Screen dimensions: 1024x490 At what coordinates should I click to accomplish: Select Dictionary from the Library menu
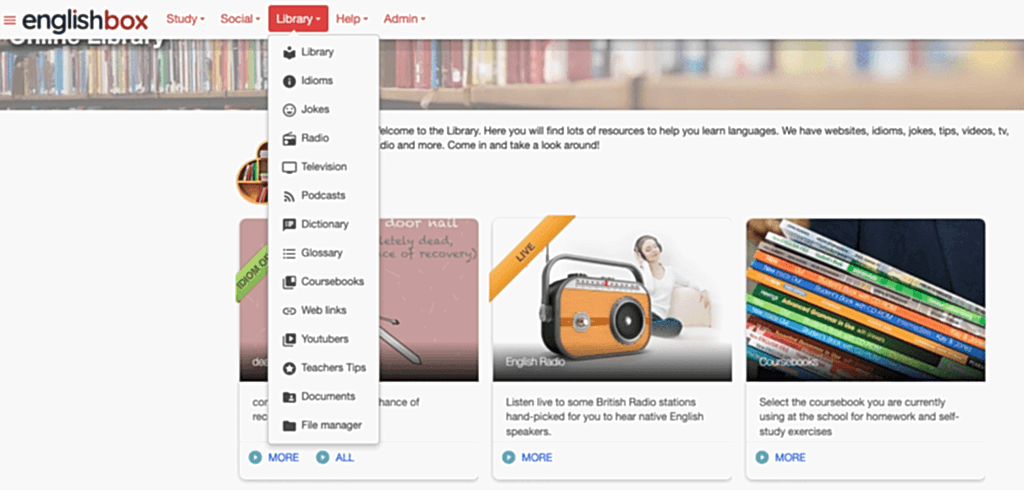pos(323,224)
